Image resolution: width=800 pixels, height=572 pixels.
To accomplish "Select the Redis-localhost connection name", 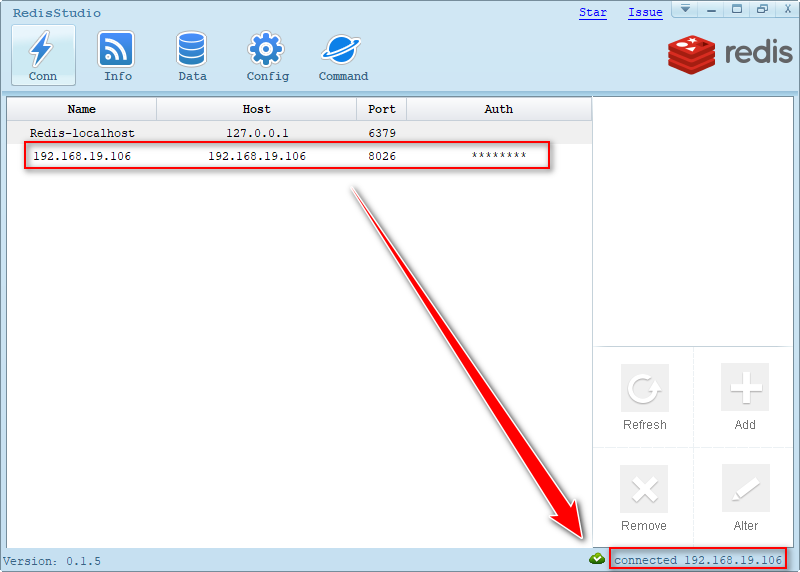I will tap(82, 133).
